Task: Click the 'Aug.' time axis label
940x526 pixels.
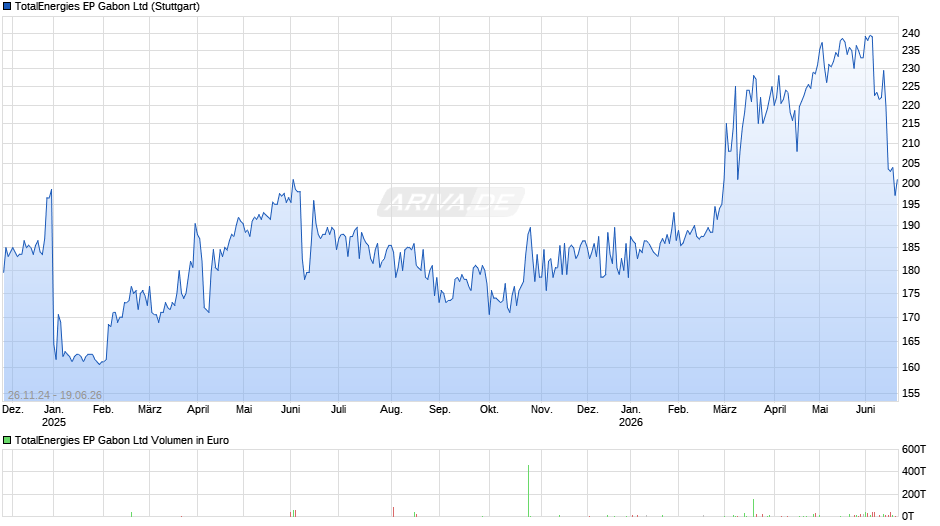Action: point(391,410)
